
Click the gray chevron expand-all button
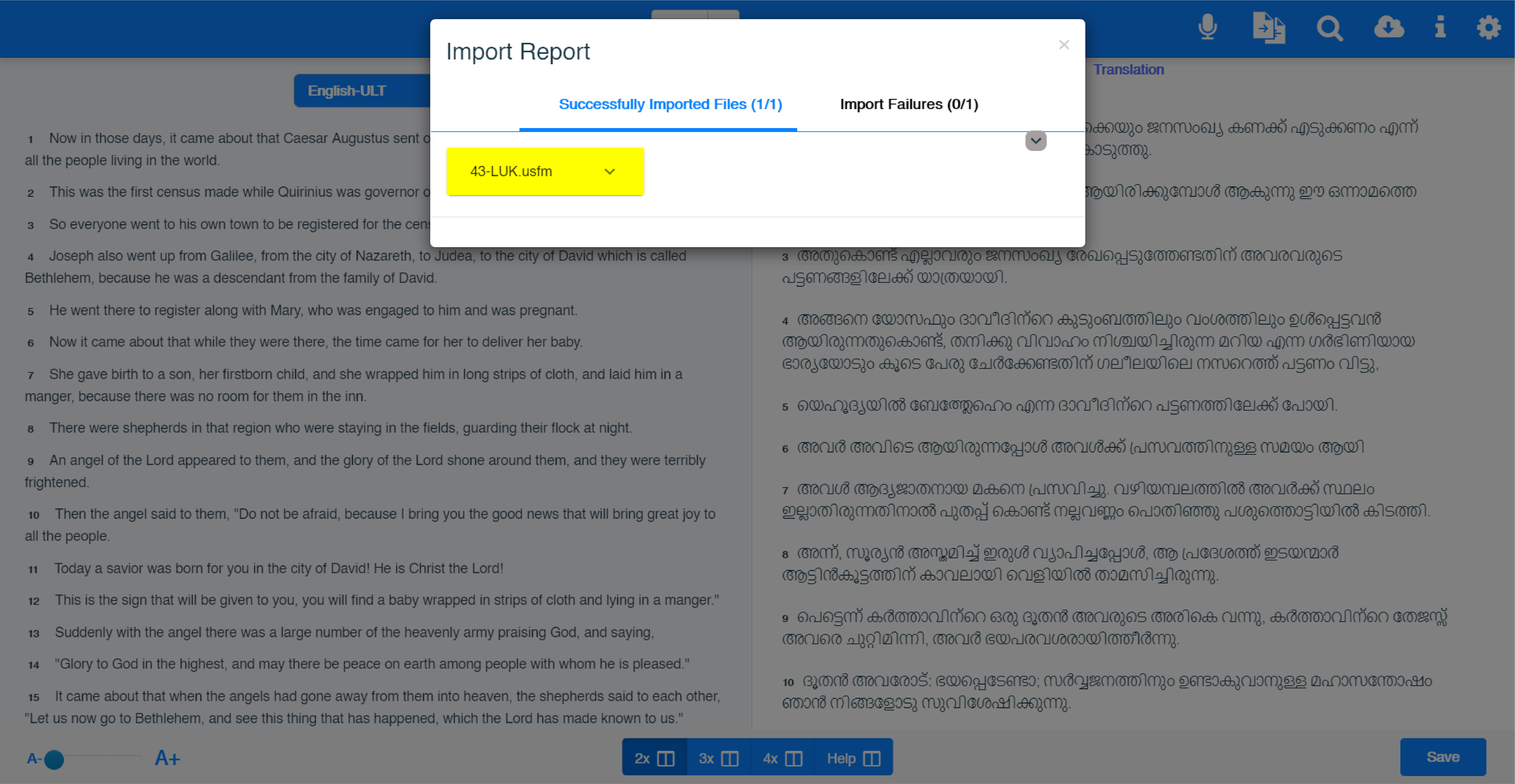[x=1036, y=141]
